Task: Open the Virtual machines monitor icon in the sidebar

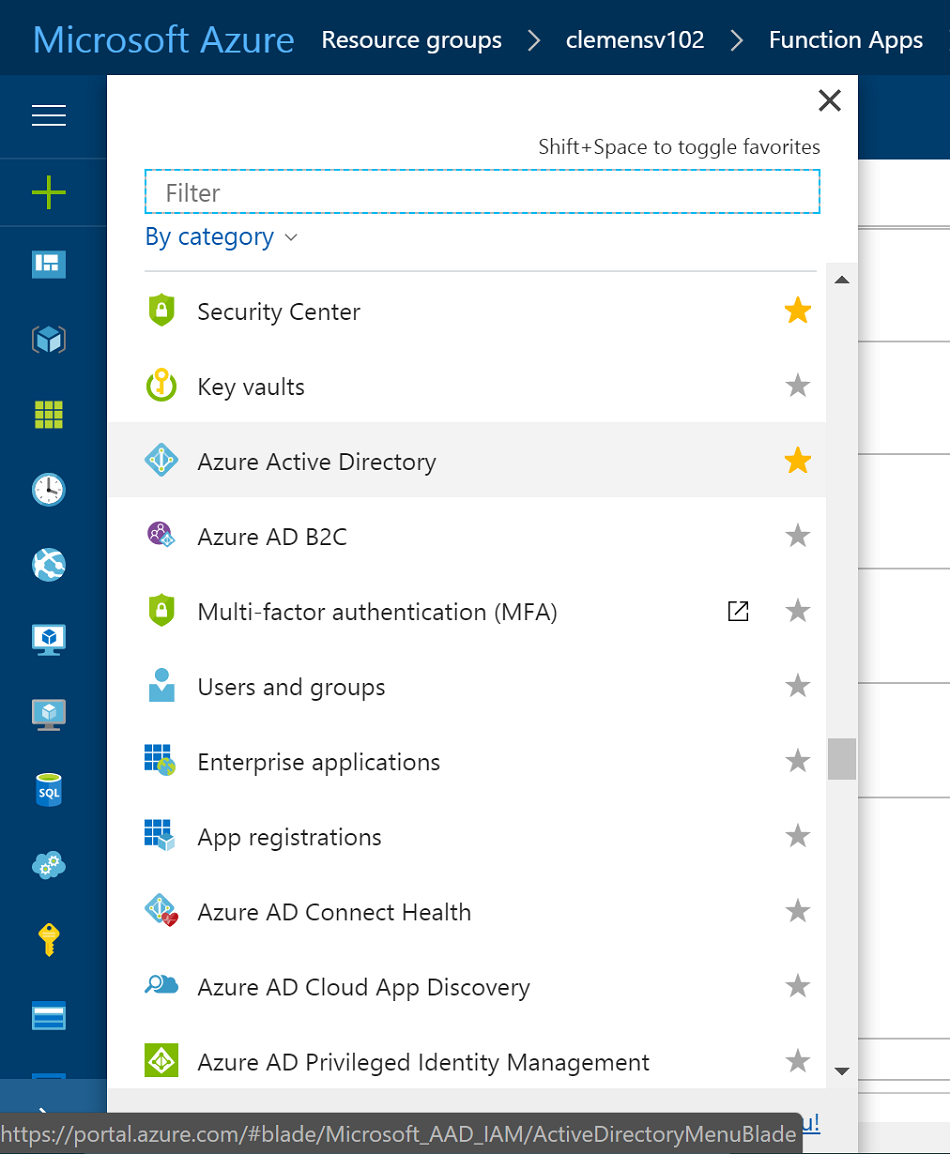Action: [49, 640]
